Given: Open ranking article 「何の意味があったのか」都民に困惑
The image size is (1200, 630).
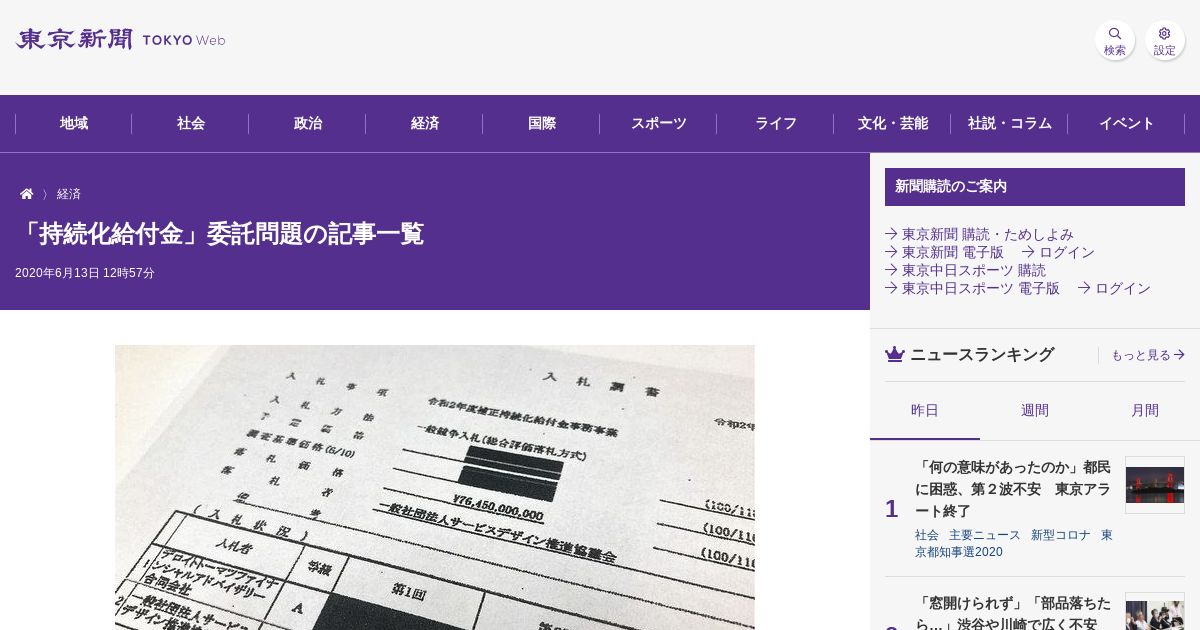Looking at the screenshot, I should (x=1013, y=489).
